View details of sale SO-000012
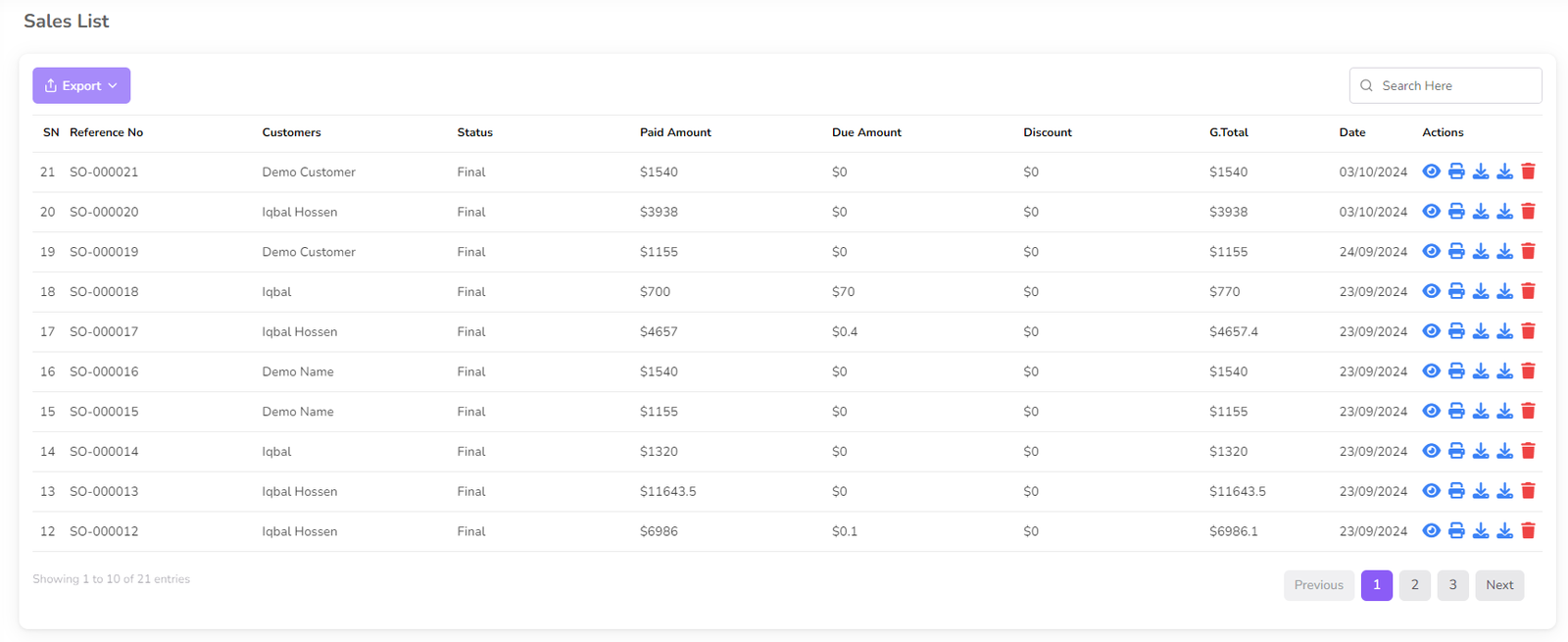The width and height of the screenshot is (1568, 642). coord(1431,531)
